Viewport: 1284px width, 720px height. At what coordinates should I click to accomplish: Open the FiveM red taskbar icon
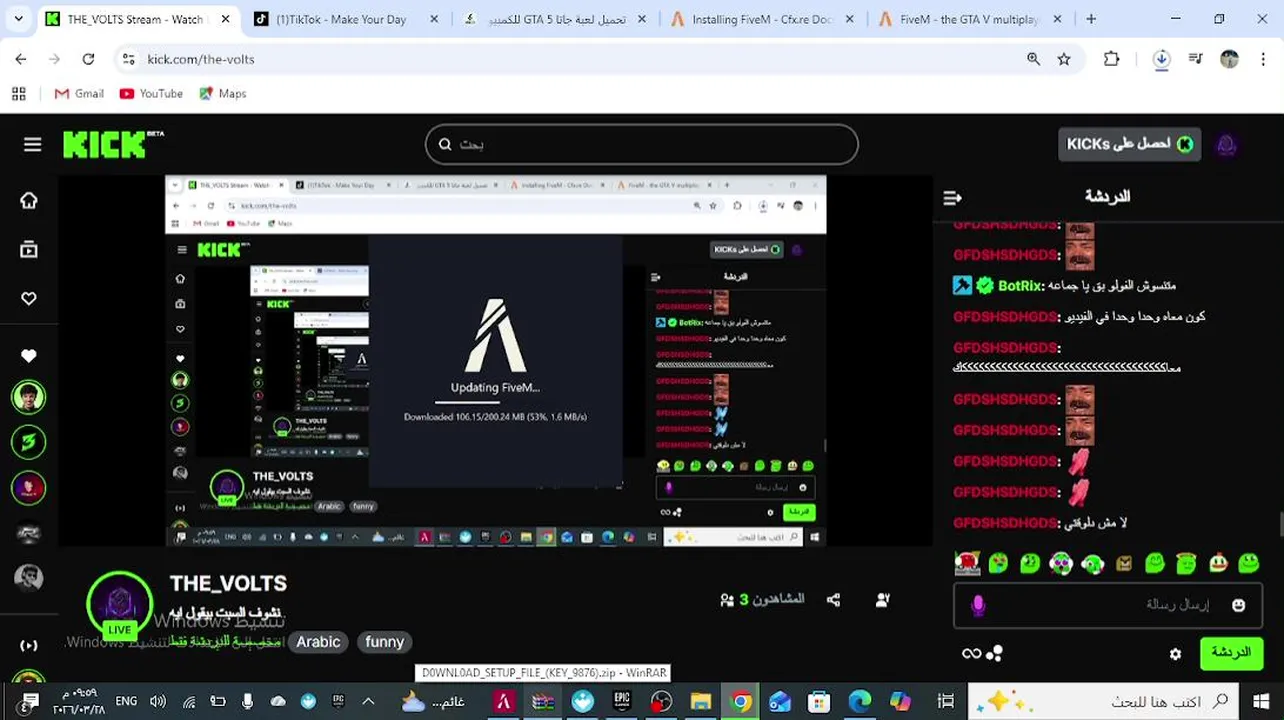[503, 702]
